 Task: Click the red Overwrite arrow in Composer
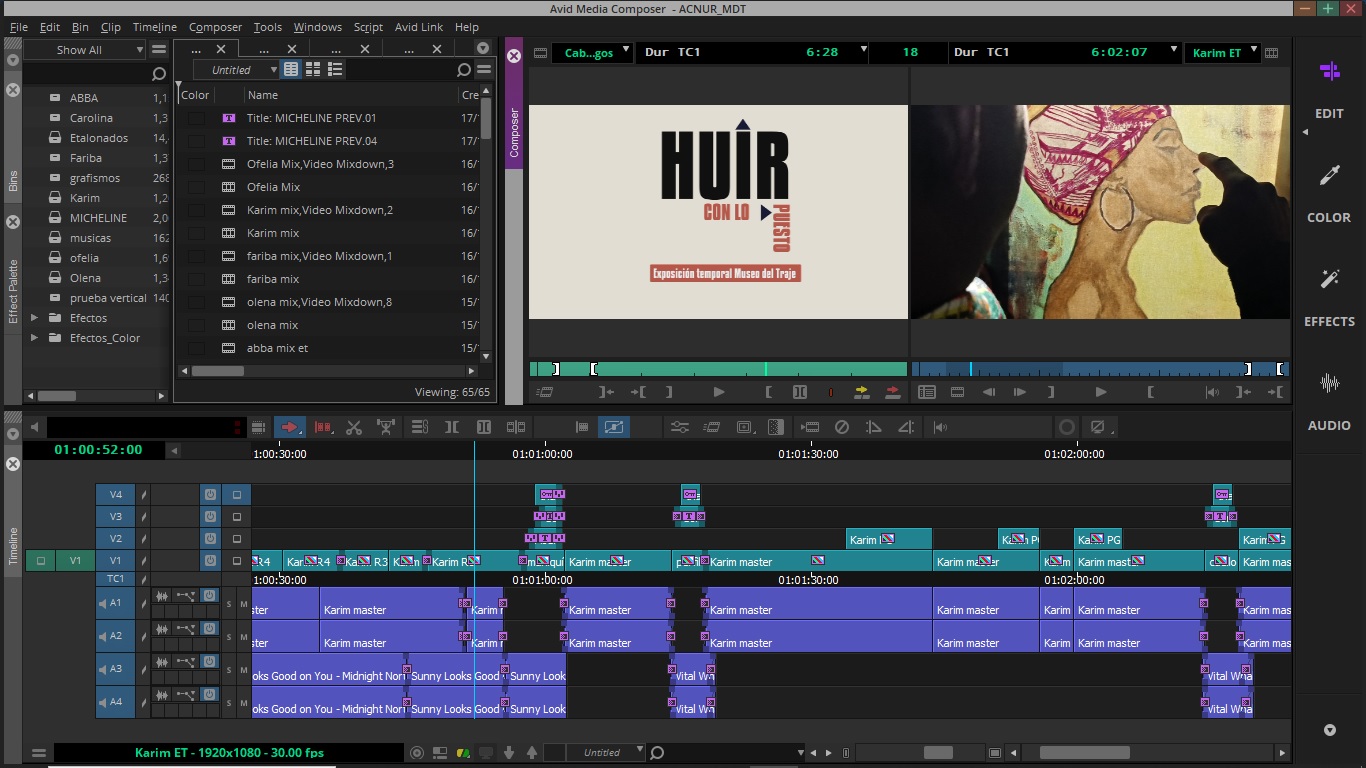coord(893,392)
